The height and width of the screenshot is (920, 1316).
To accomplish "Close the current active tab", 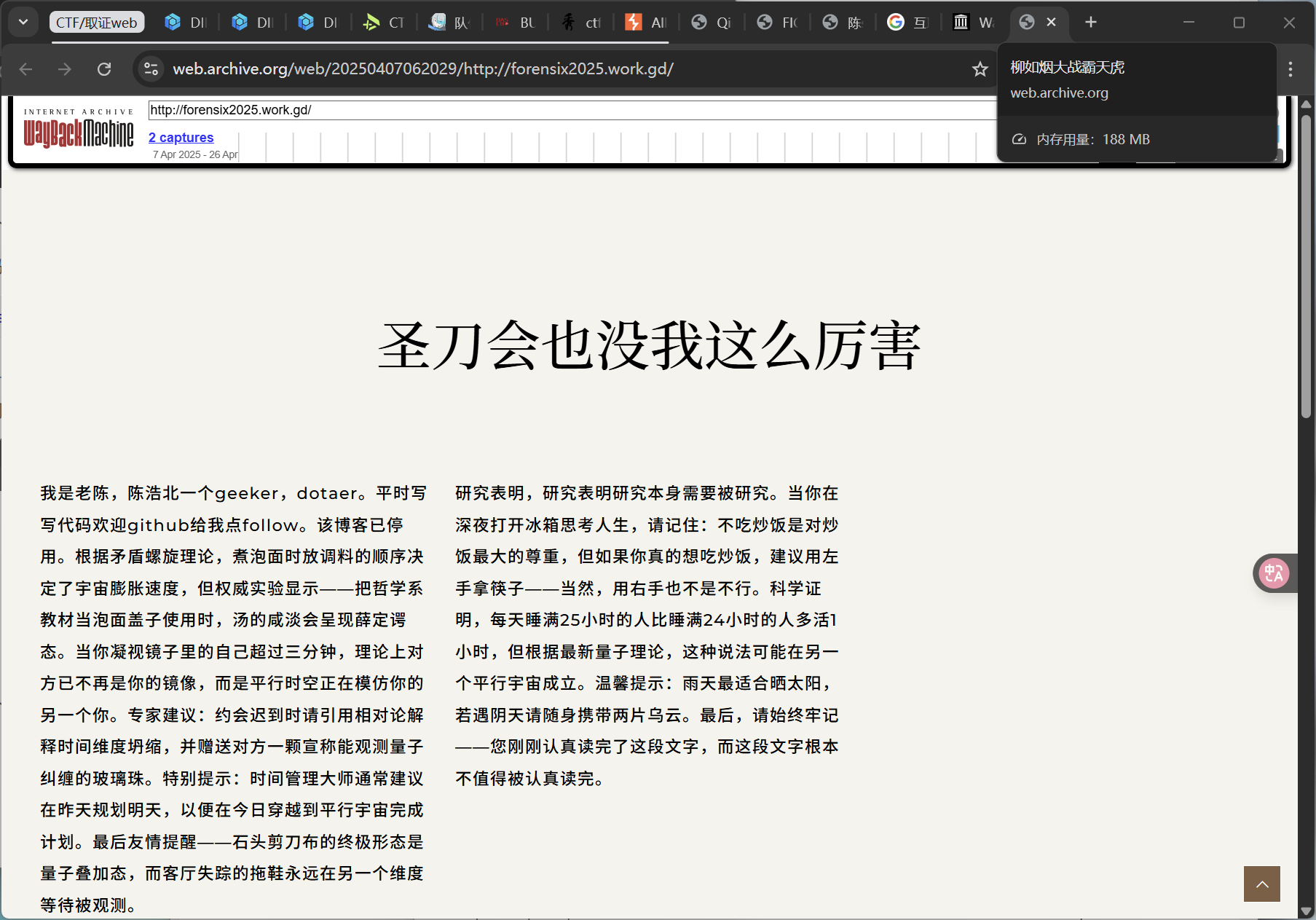I will [x=1051, y=23].
